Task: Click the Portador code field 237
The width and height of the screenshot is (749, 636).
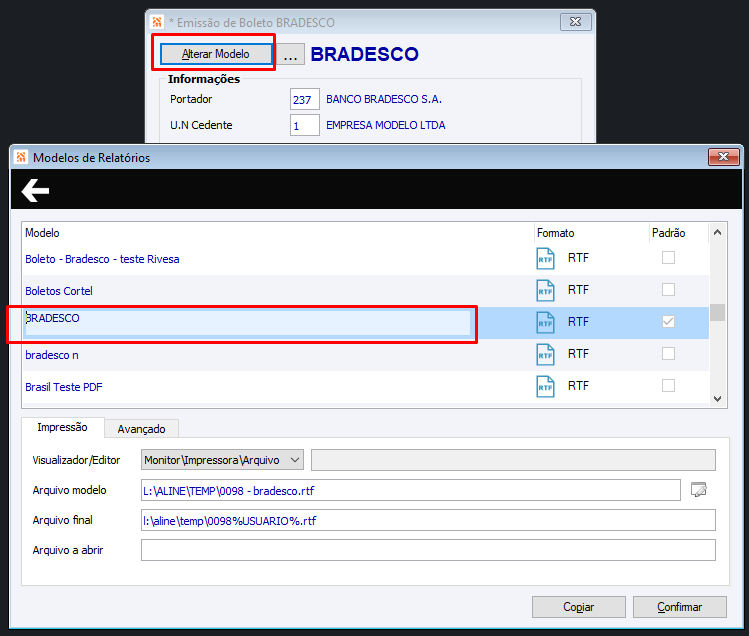Action: (x=304, y=99)
